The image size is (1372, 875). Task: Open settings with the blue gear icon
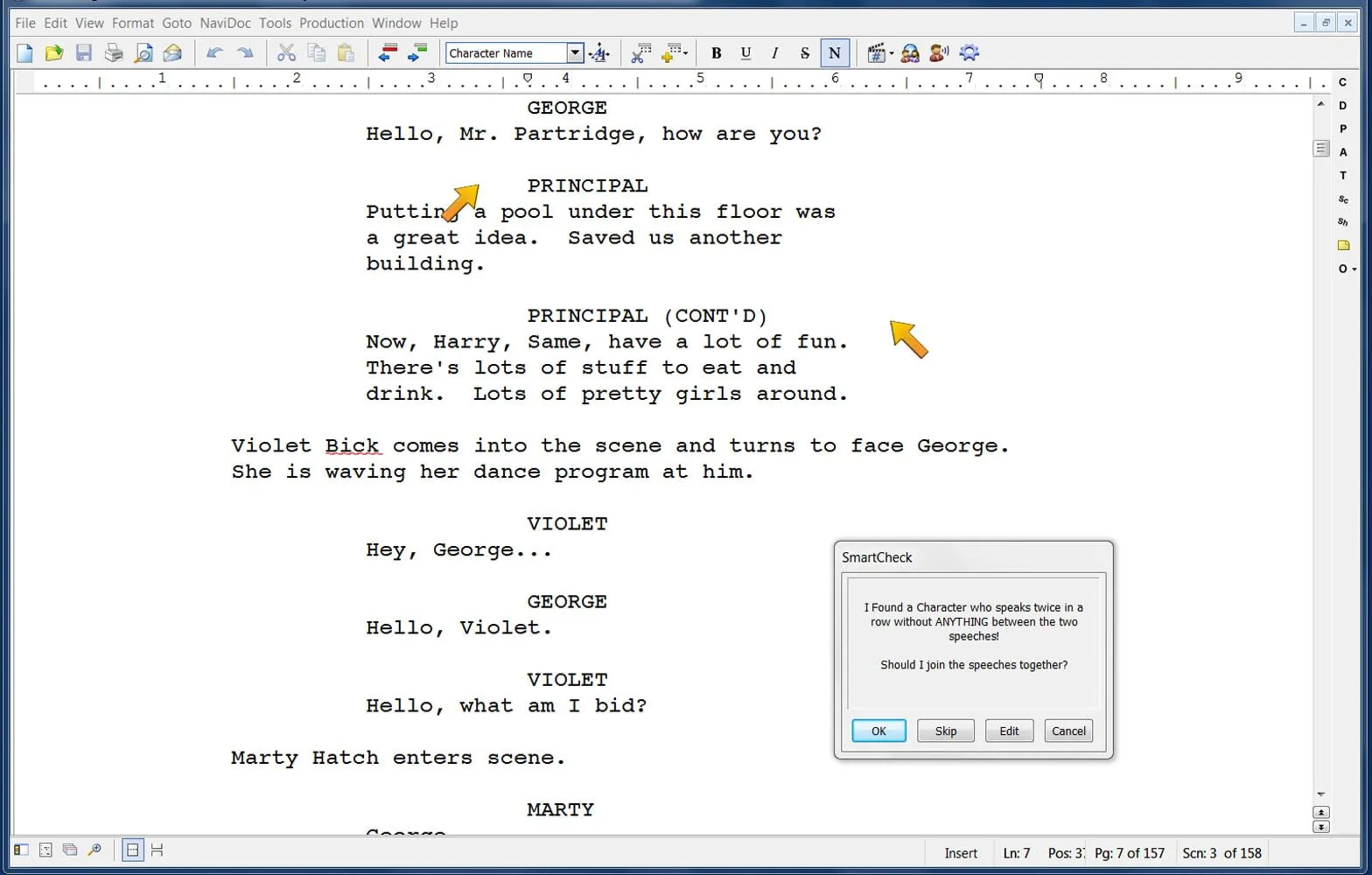(x=969, y=53)
